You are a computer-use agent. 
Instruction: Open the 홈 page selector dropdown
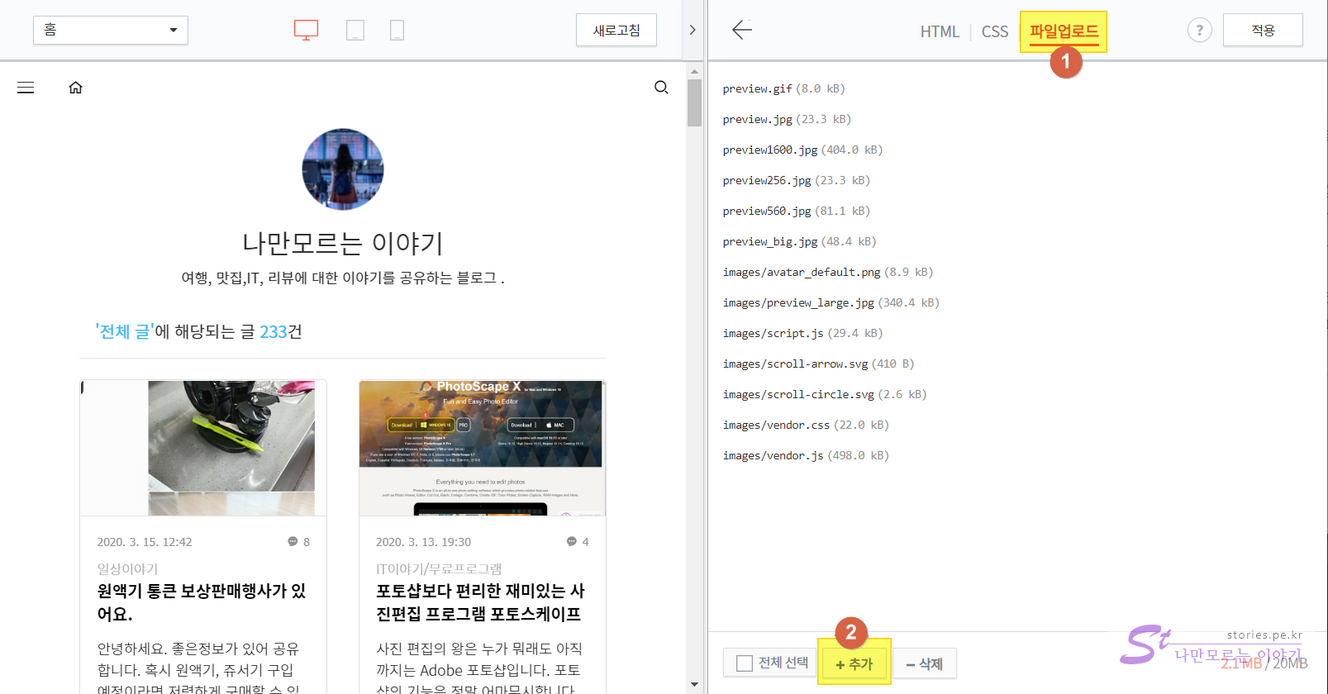coord(110,30)
